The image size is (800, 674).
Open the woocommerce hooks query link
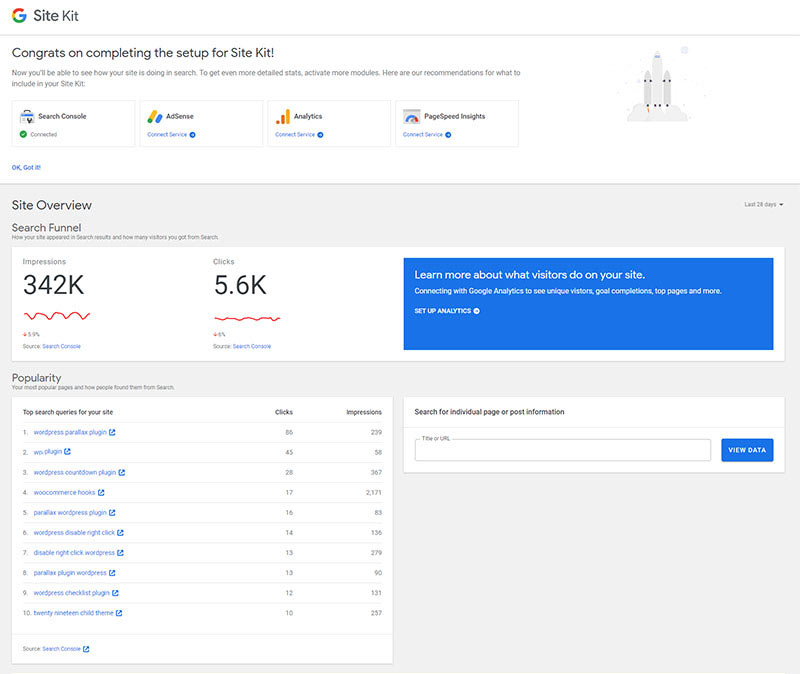[x=64, y=493]
